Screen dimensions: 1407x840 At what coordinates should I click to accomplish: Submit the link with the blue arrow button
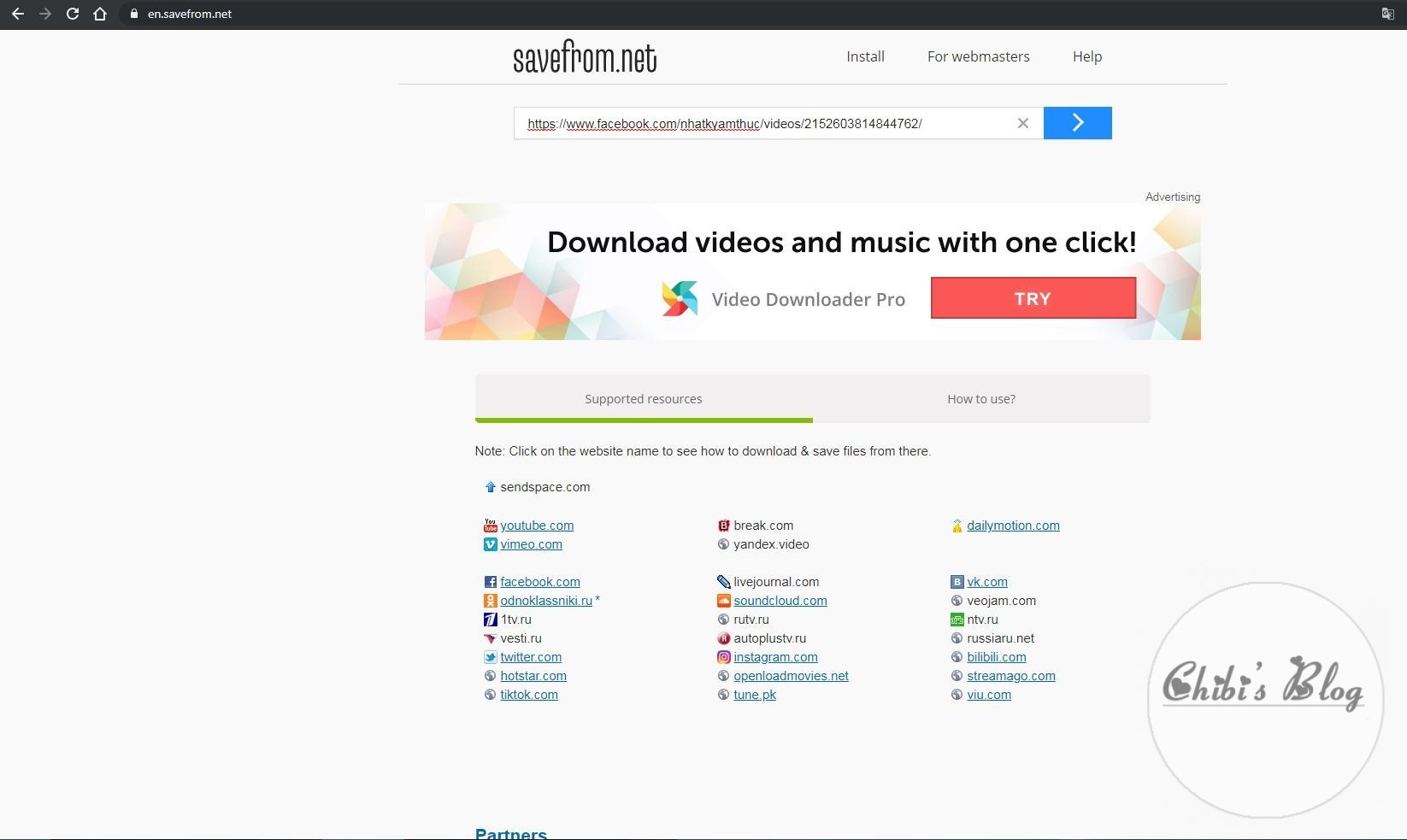click(x=1077, y=123)
